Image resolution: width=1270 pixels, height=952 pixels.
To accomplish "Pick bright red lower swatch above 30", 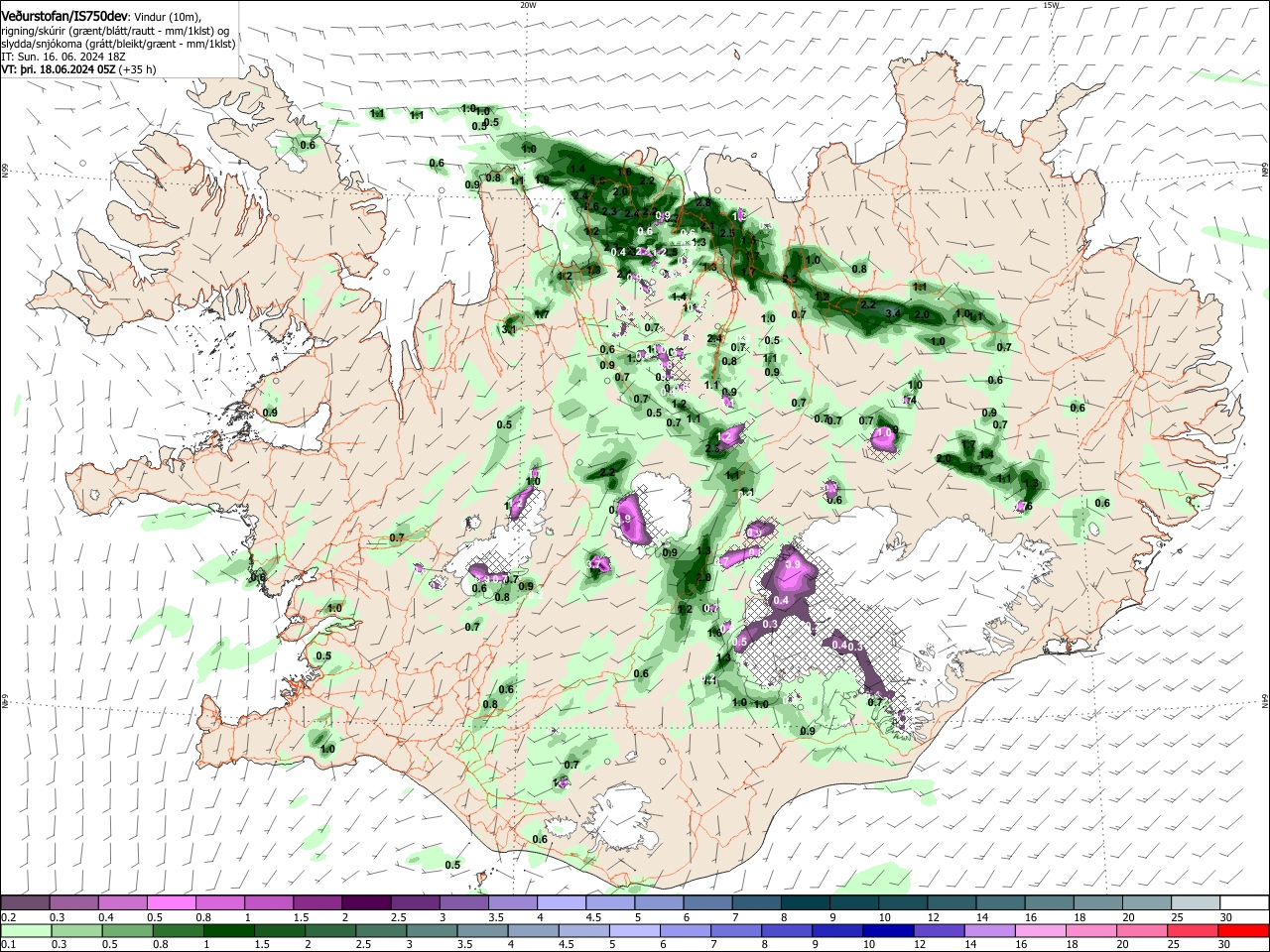I will coord(1243,930).
